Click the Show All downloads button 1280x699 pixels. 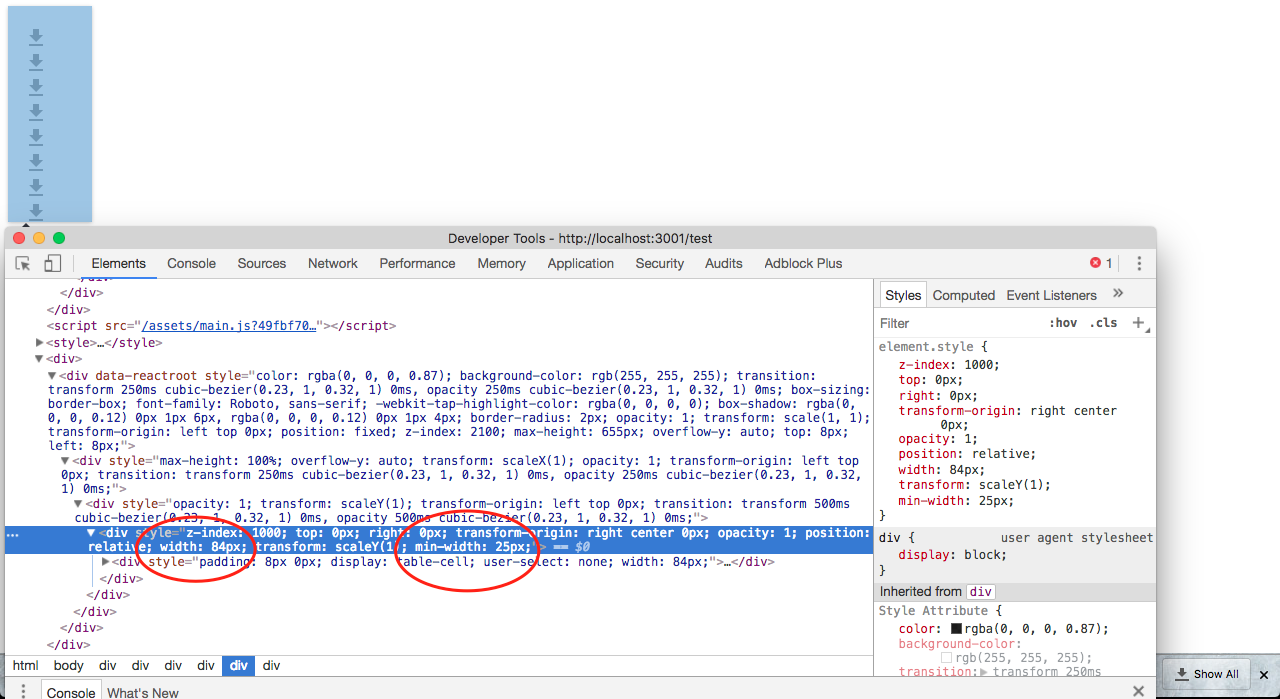(x=1207, y=674)
